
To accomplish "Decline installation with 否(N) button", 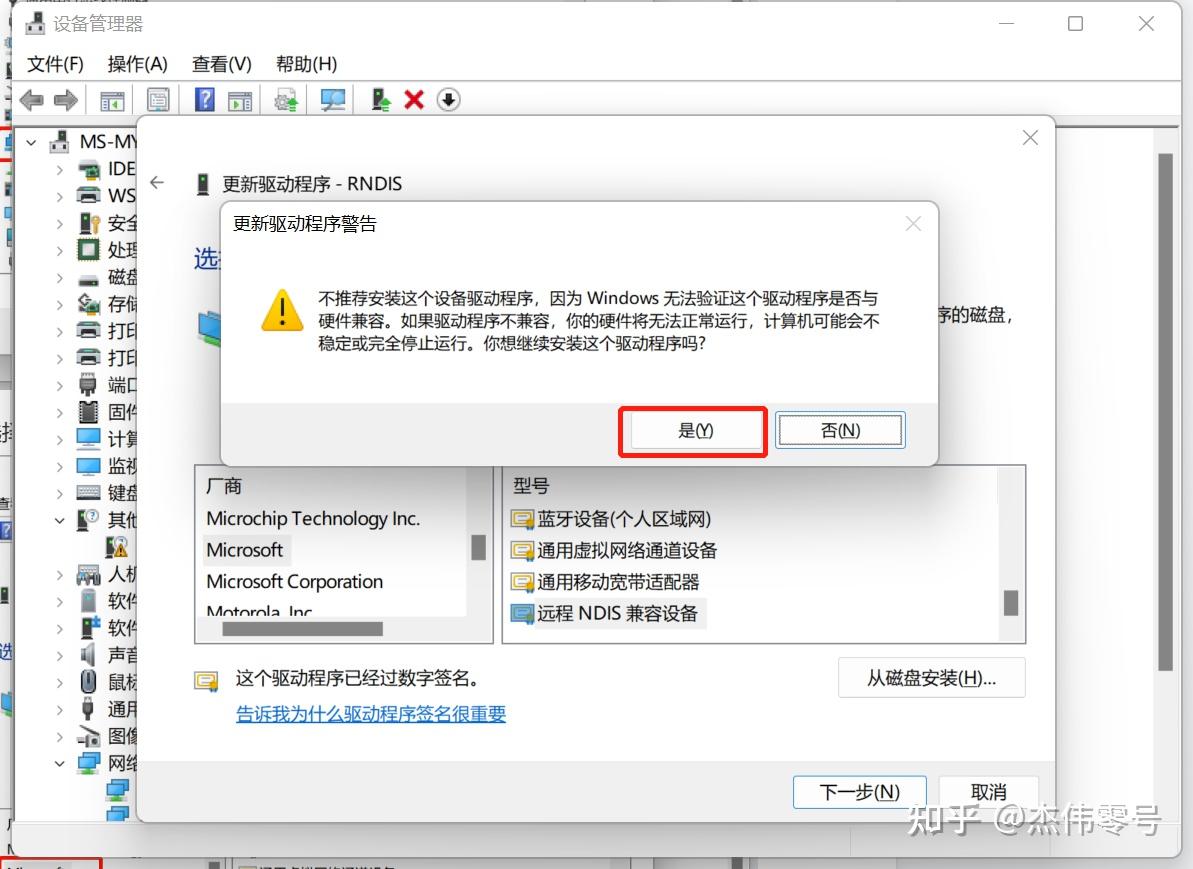I will click(x=840, y=431).
